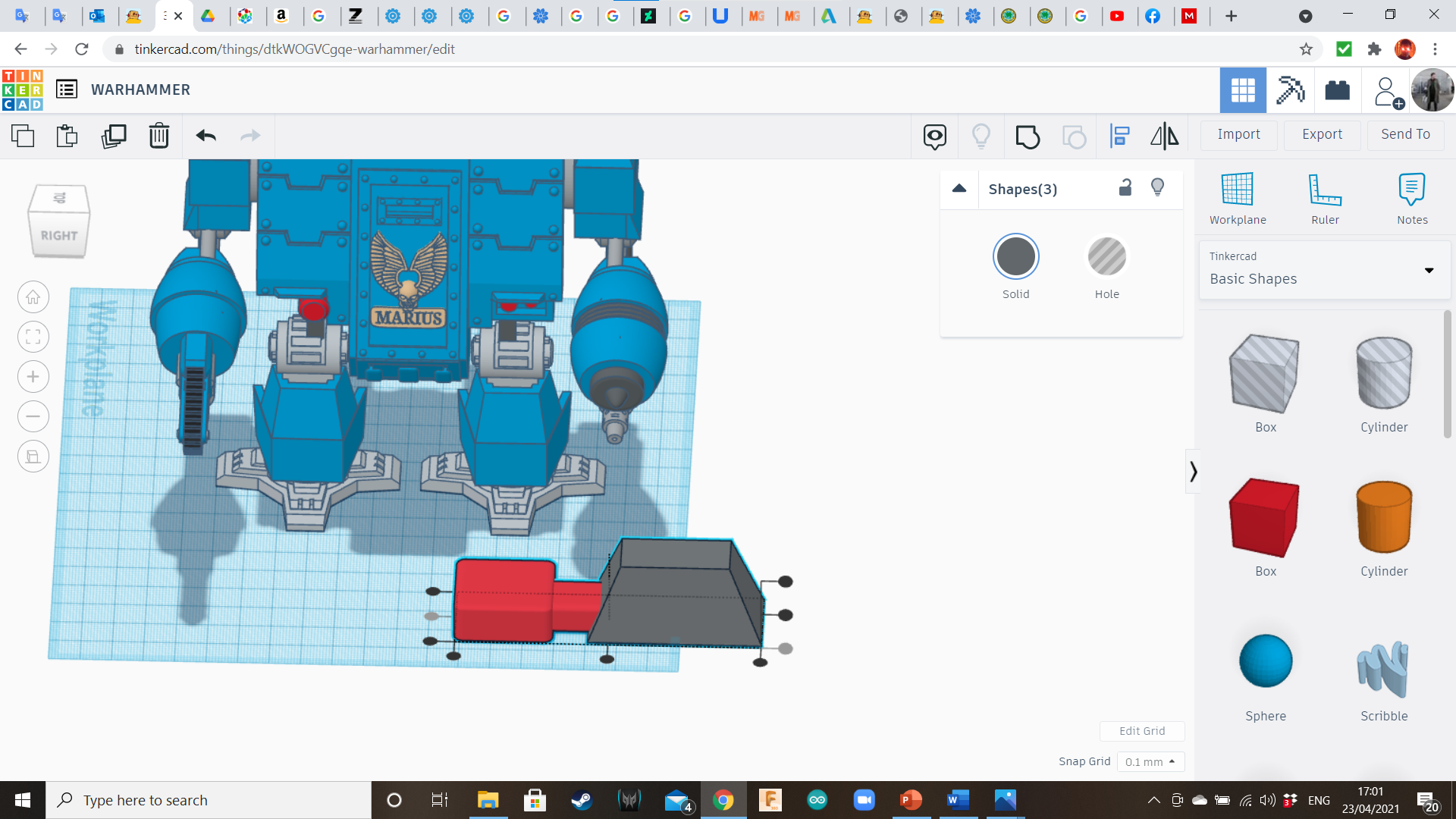The width and height of the screenshot is (1456, 819).
Task: Switch to orthographic view toggle
Action: 33,457
